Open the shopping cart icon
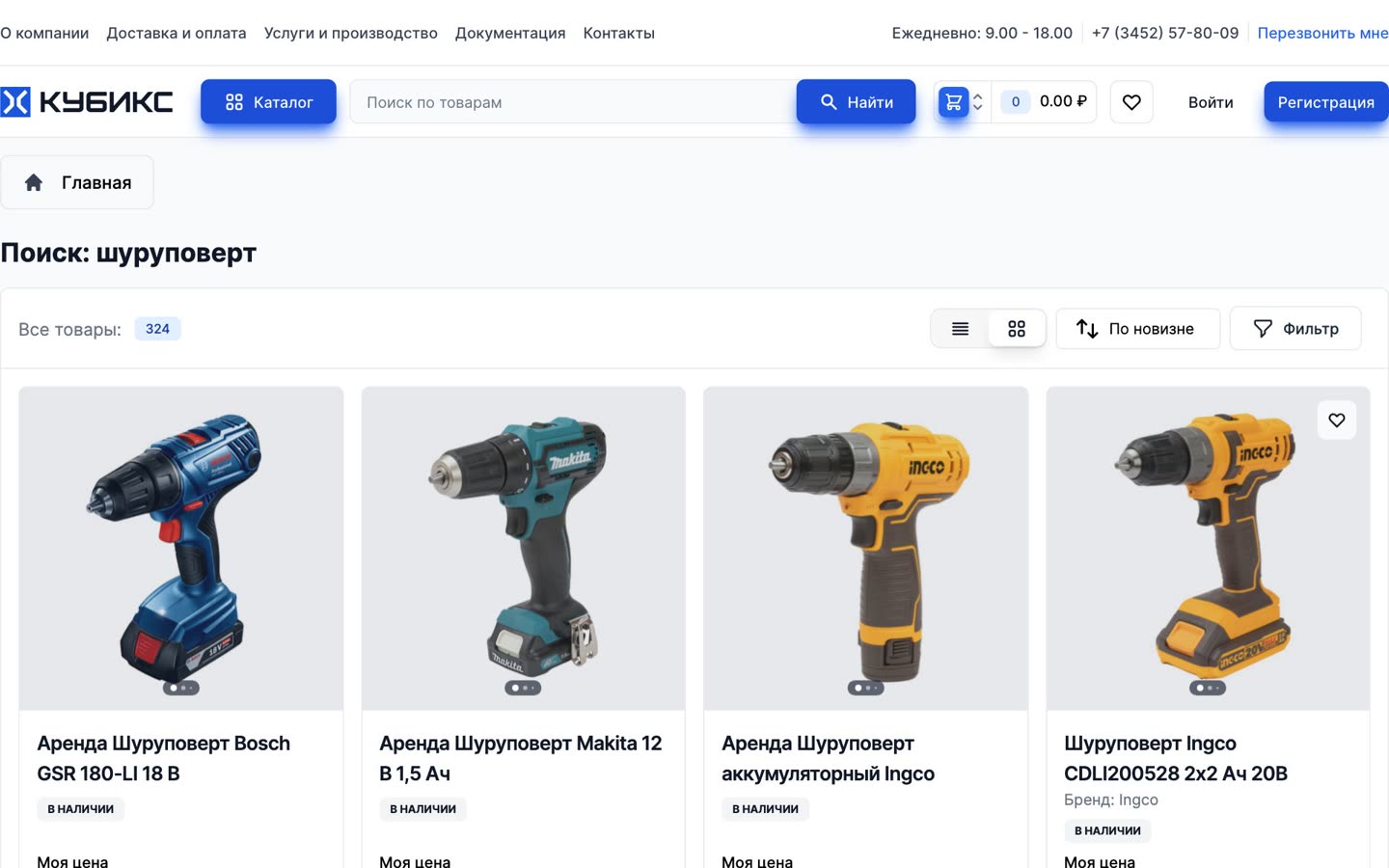 pos(953,102)
